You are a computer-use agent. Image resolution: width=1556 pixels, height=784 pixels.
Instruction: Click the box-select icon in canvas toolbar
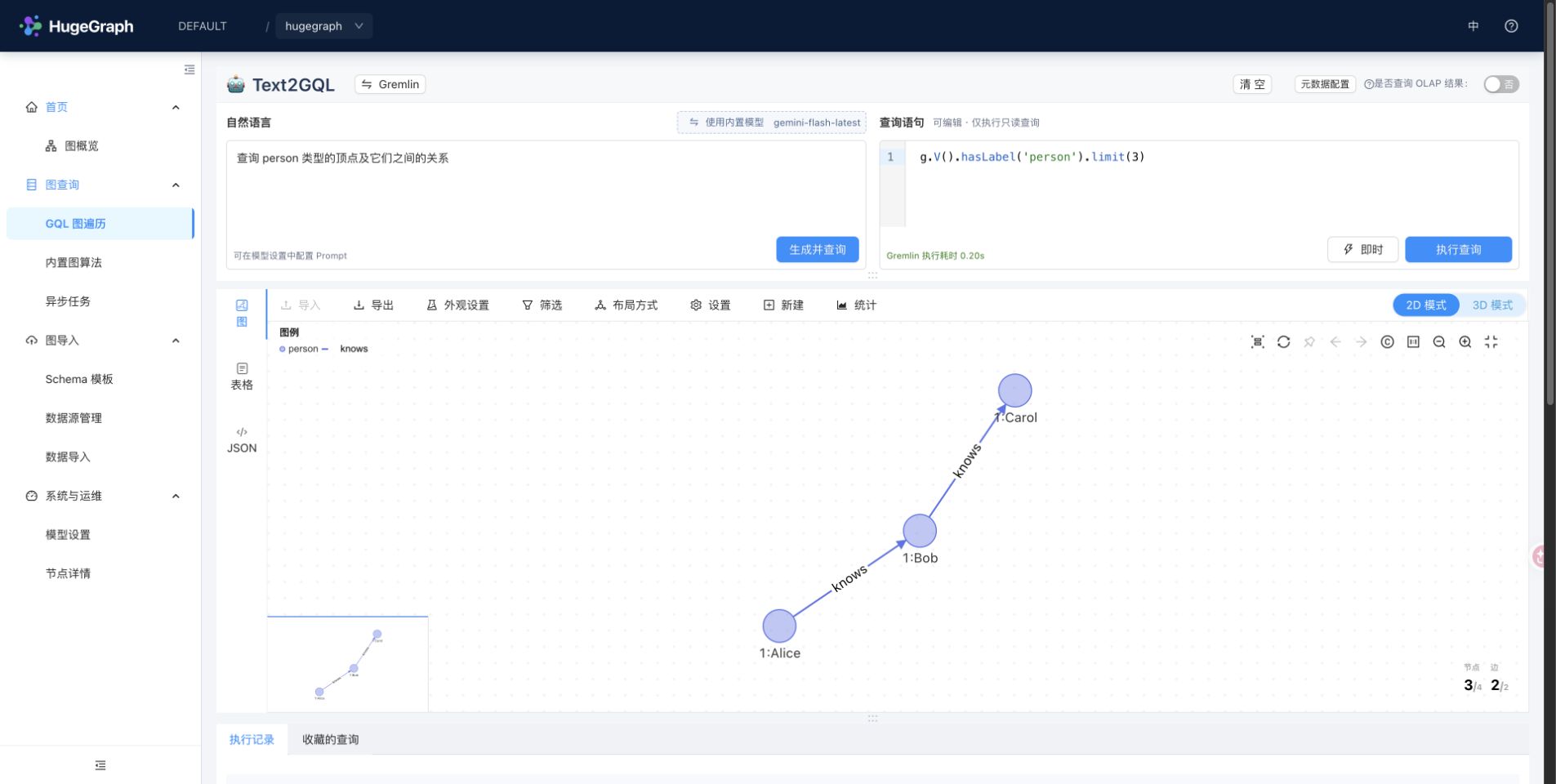click(x=1258, y=342)
